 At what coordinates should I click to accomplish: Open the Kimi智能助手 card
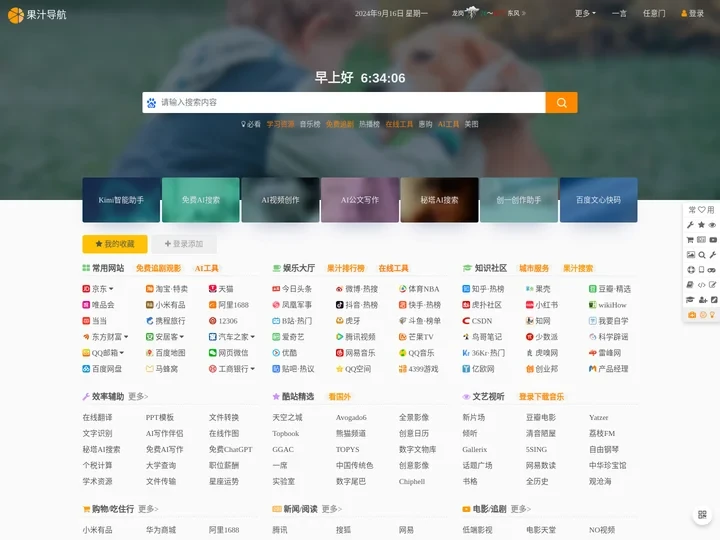[121, 200]
